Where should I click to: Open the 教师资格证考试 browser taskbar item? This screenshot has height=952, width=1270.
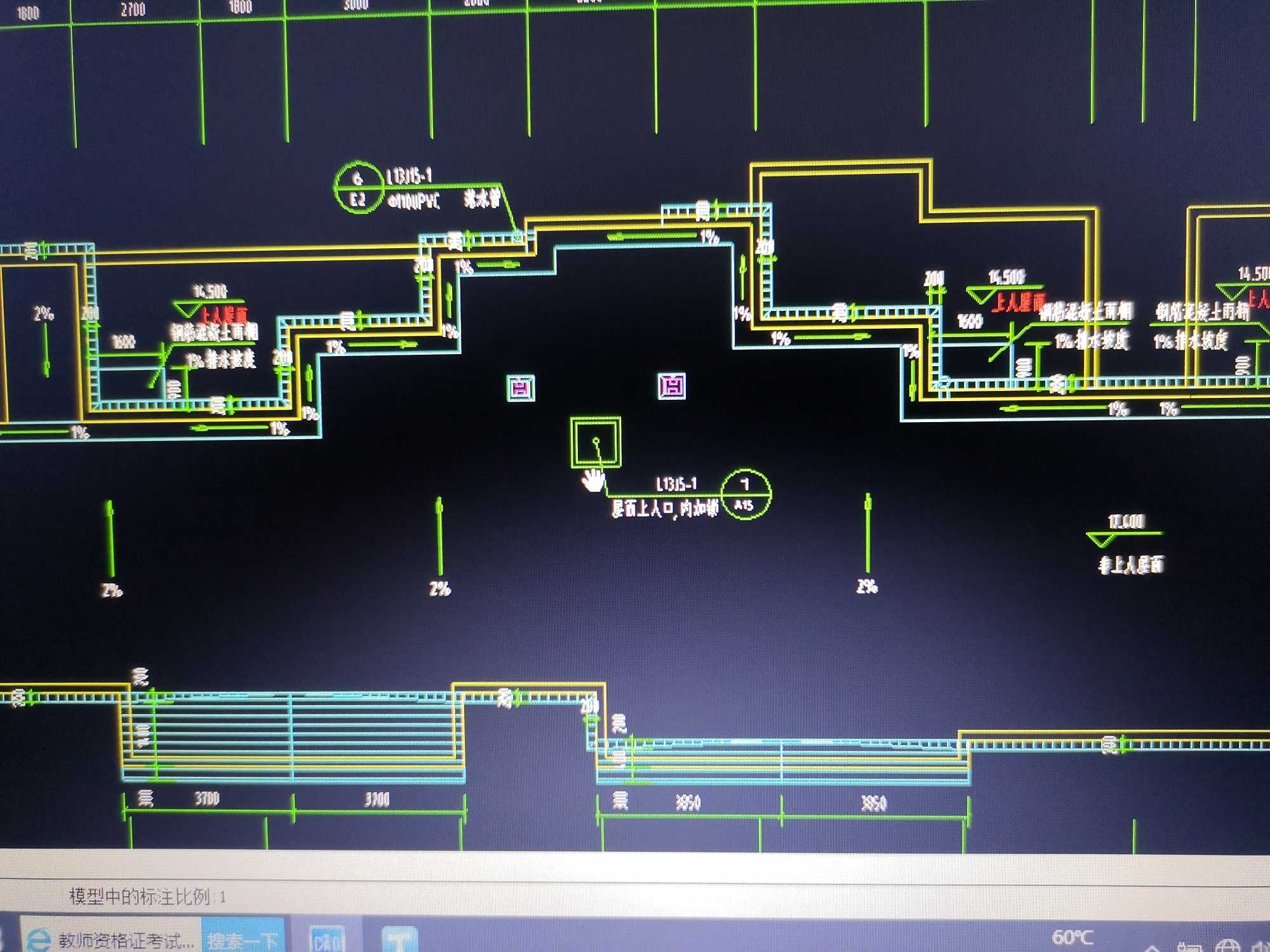111,938
